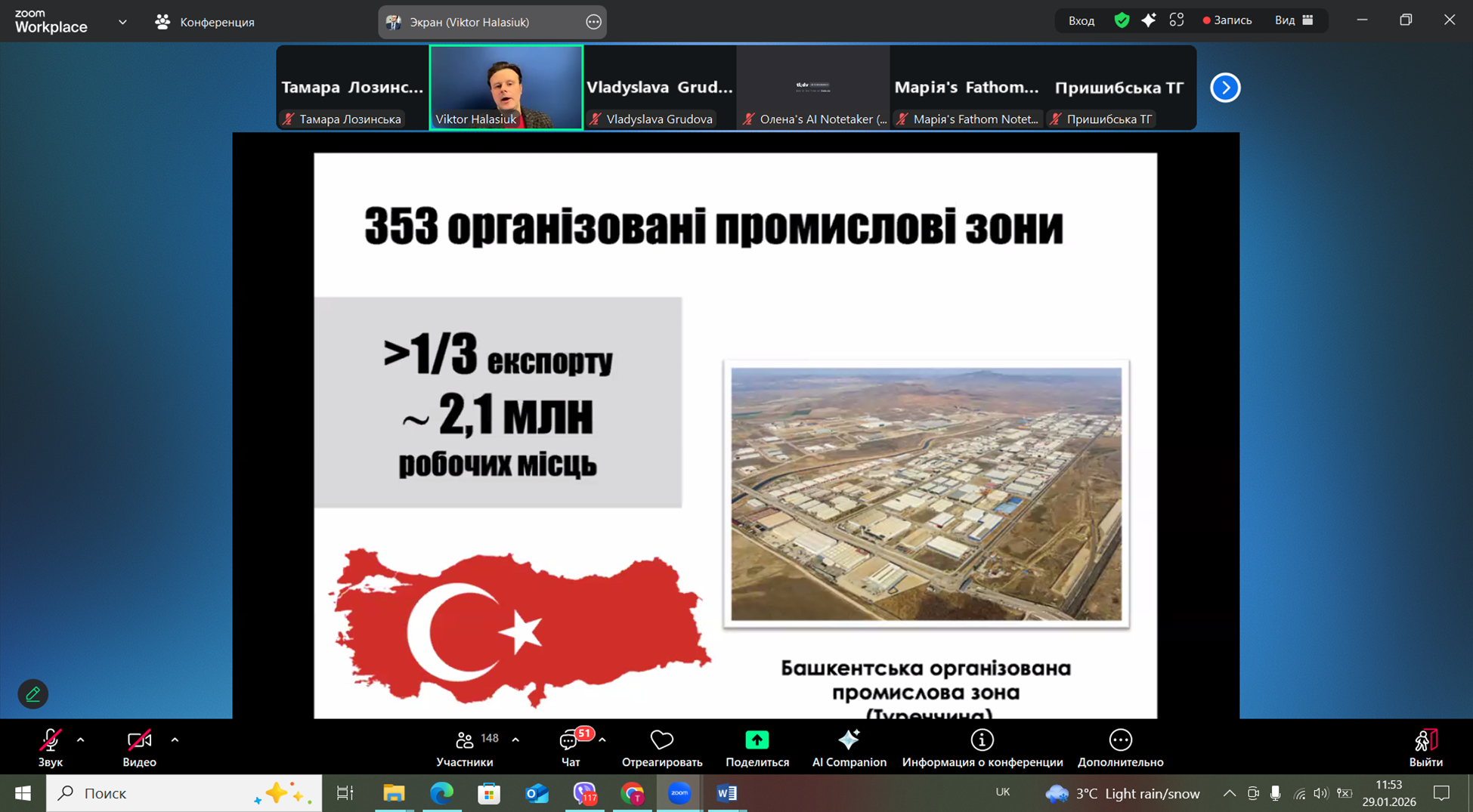Open conference information icon
Image resolution: width=1473 pixels, height=812 pixels.
coord(982,740)
